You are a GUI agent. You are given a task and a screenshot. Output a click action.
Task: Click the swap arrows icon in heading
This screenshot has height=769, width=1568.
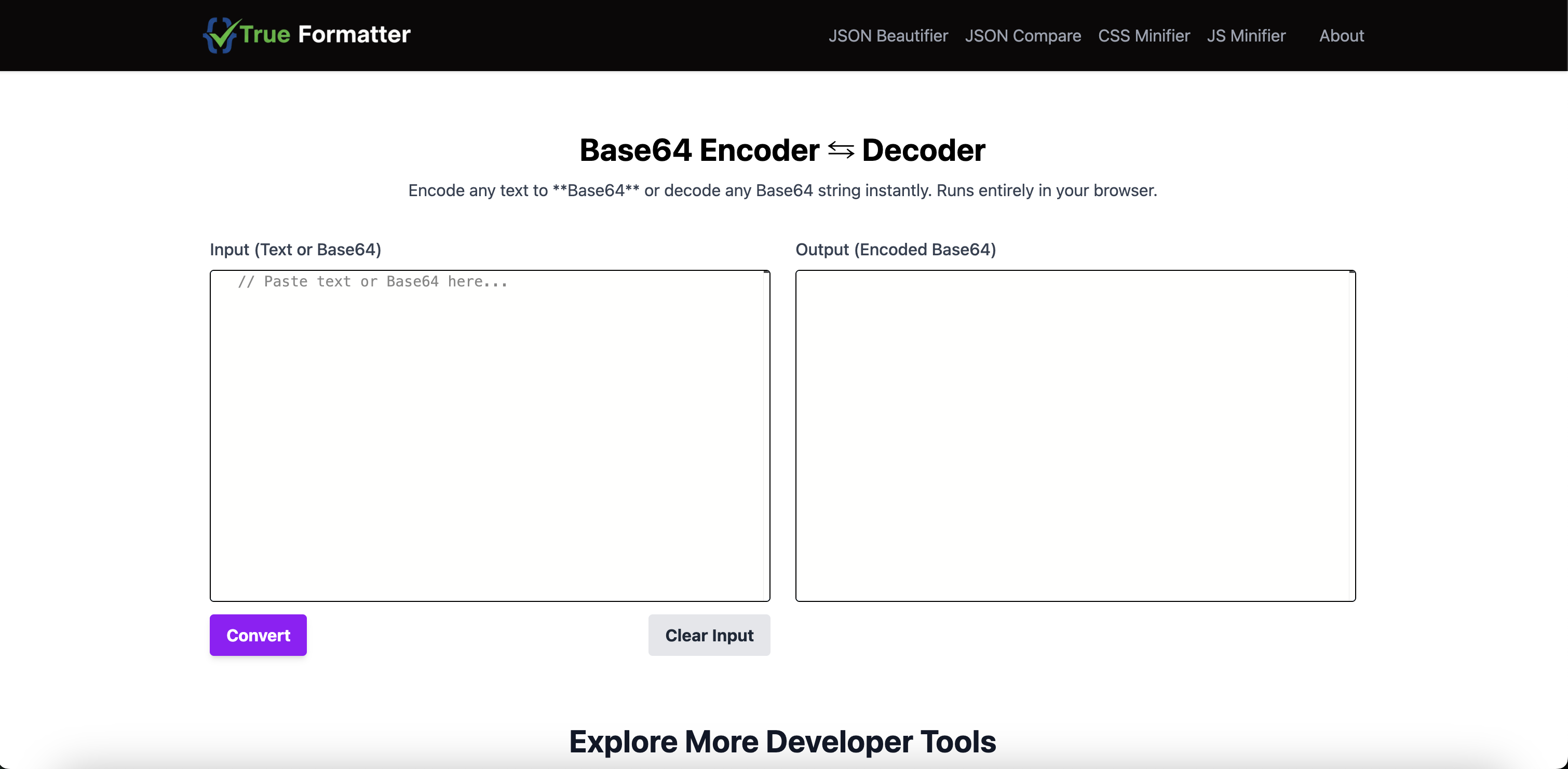pos(841,150)
